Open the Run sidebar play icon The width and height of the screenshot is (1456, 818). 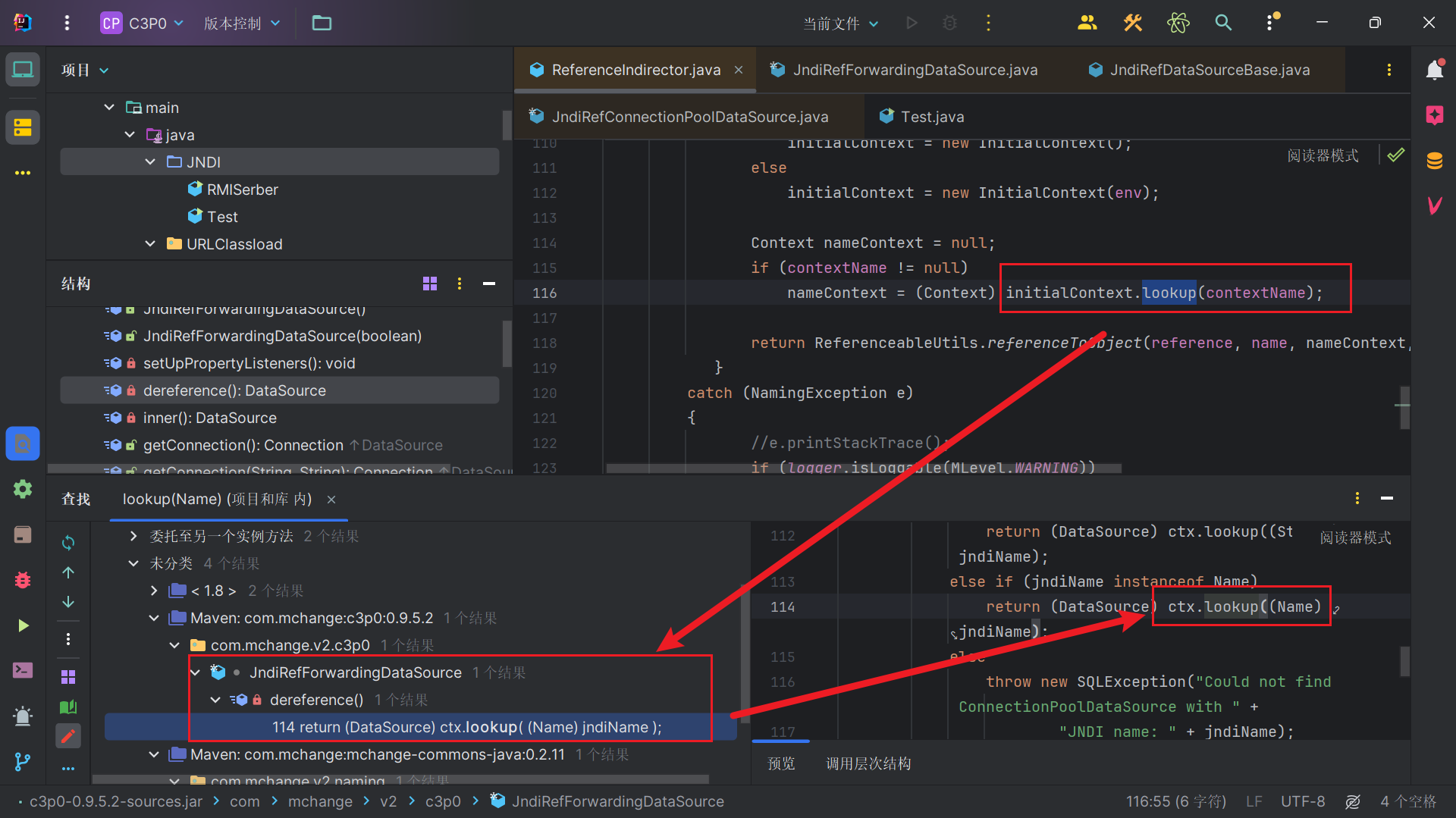click(23, 625)
